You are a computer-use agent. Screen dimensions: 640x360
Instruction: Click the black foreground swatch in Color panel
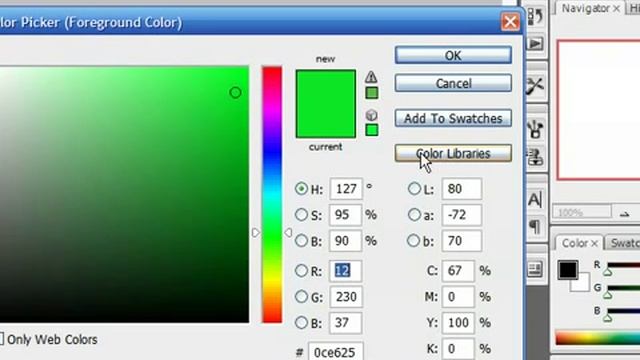click(x=568, y=270)
